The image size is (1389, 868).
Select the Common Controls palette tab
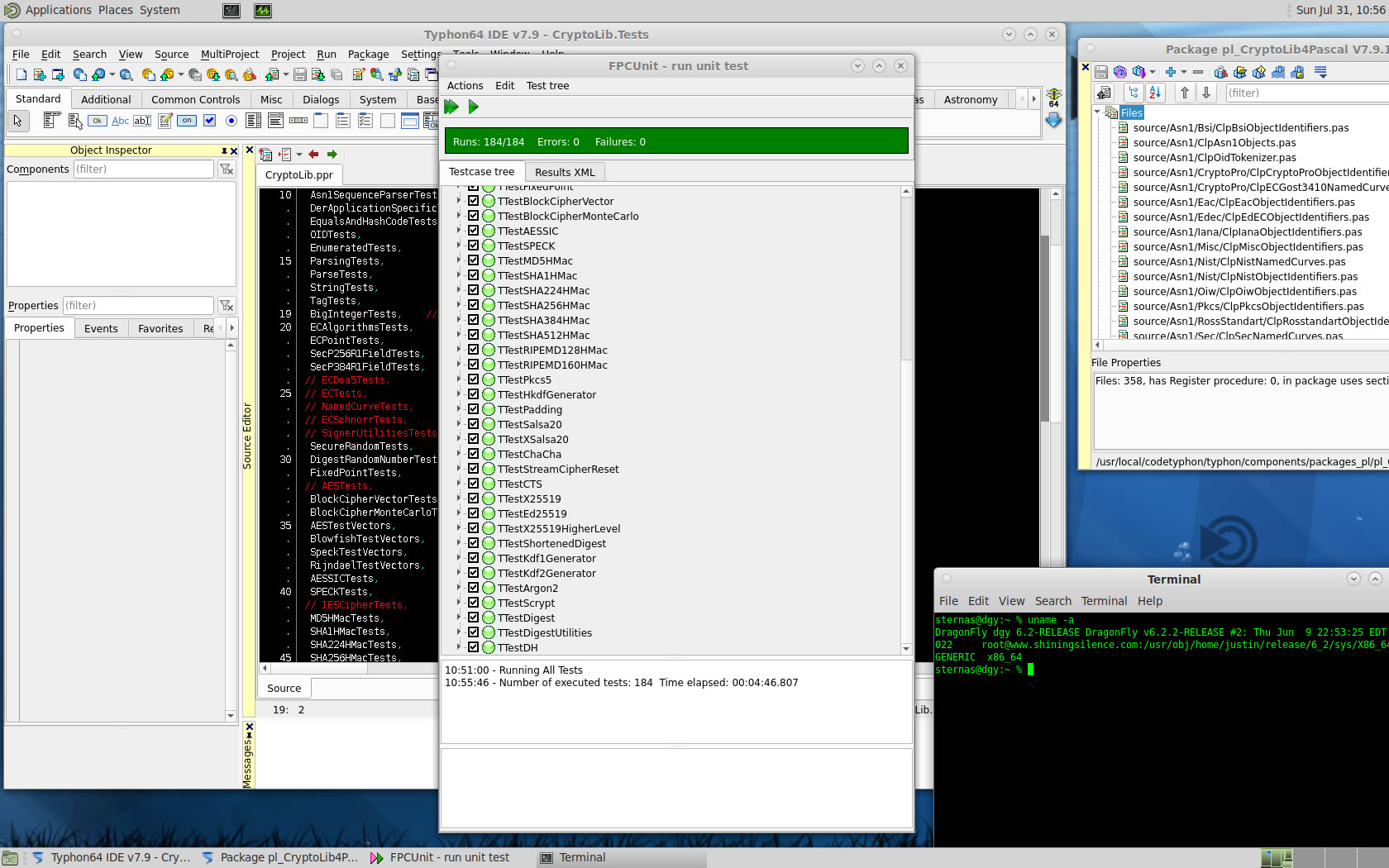point(195,99)
